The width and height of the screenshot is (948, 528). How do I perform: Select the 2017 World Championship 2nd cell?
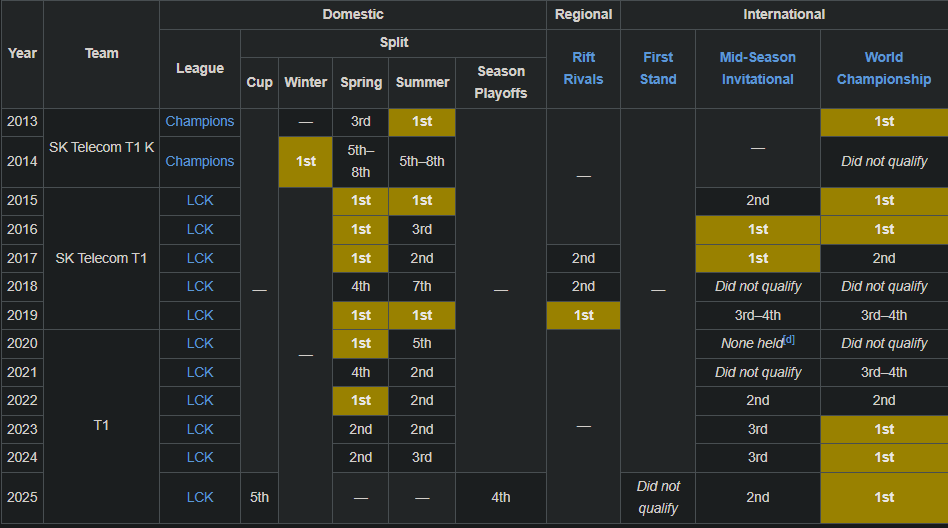[x=884, y=258]
